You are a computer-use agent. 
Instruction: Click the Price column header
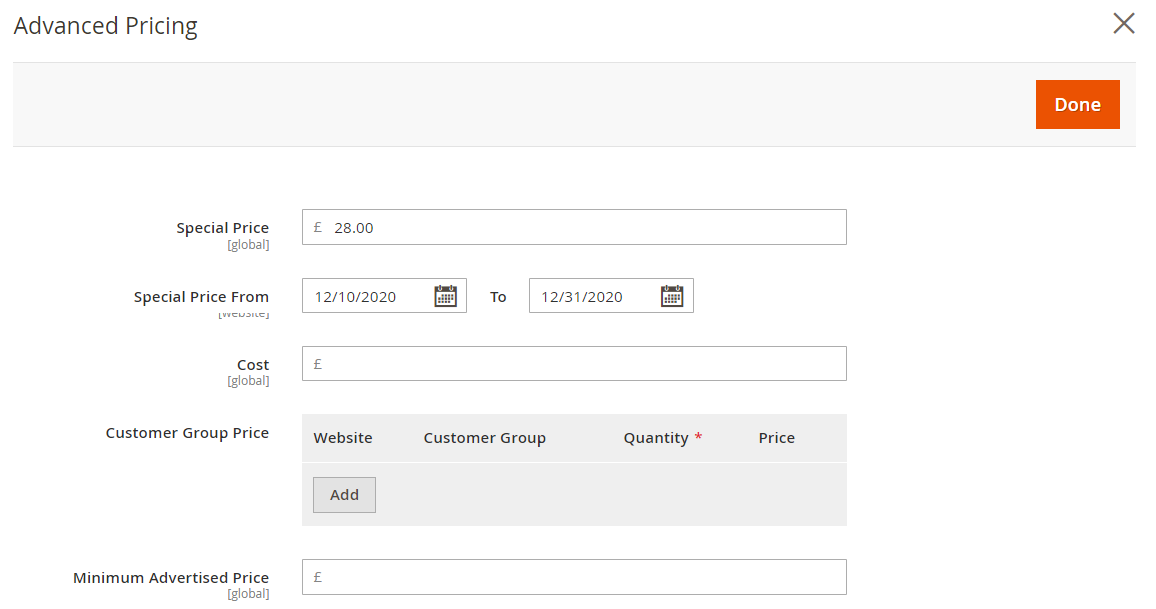point(776,438)
